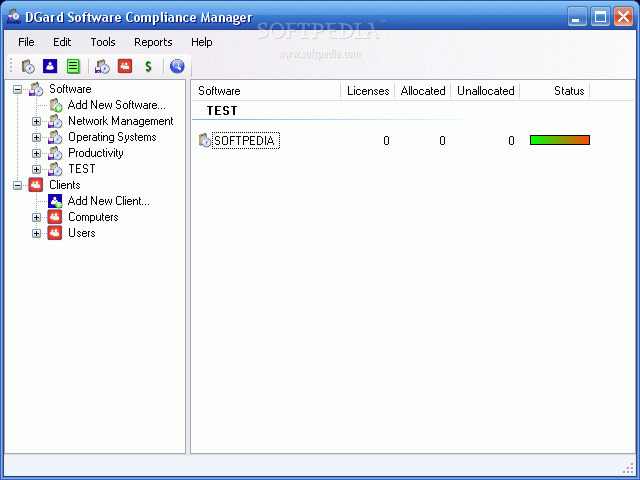Click the TEST folder icon in tree
640x480 pixels.
point(55,169)
